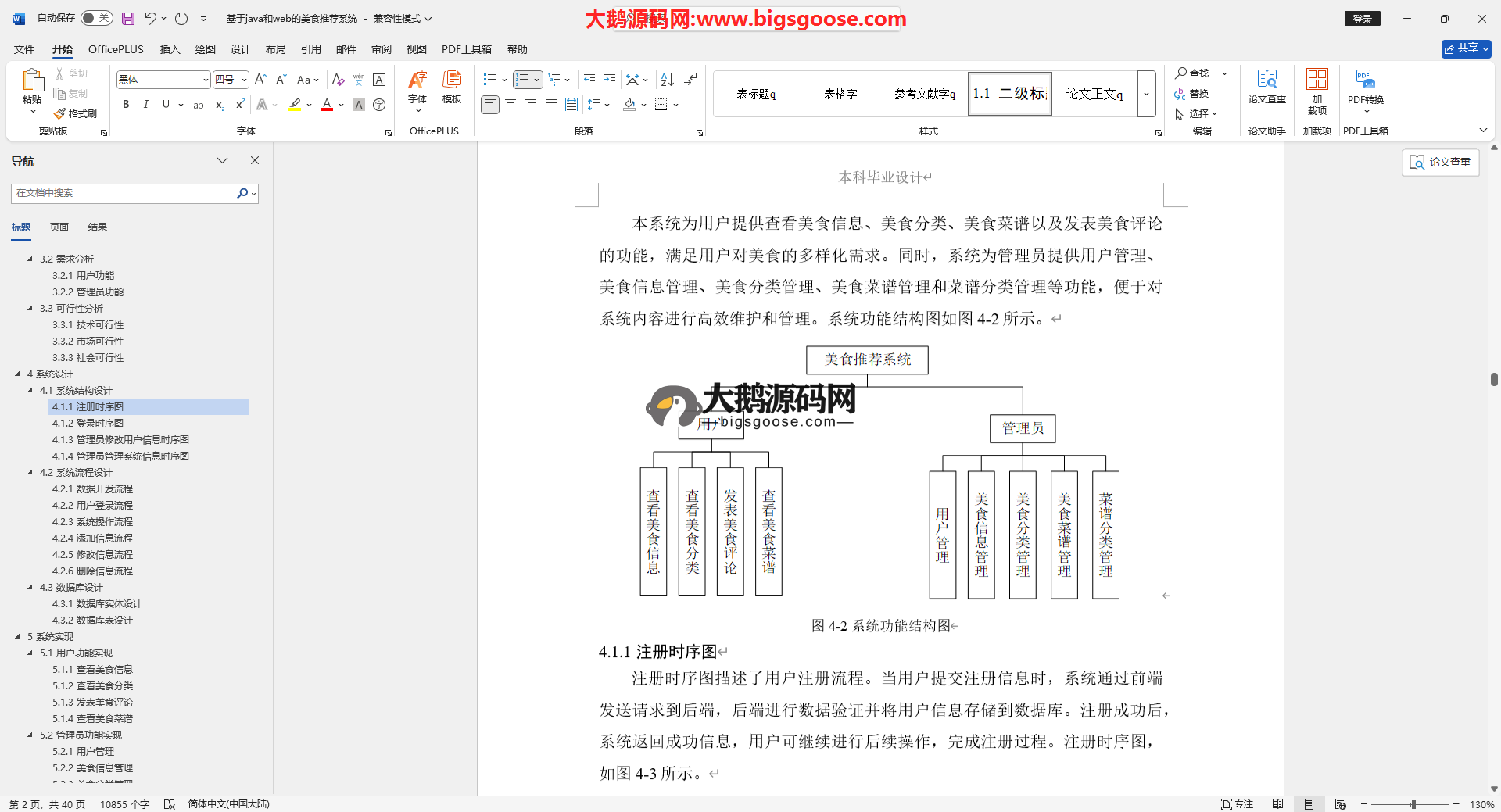Image resolution: width=1501 pixels, height=812 pixels.
Task: Apply bold formatting with the B icon
Action: coord(126,105)
